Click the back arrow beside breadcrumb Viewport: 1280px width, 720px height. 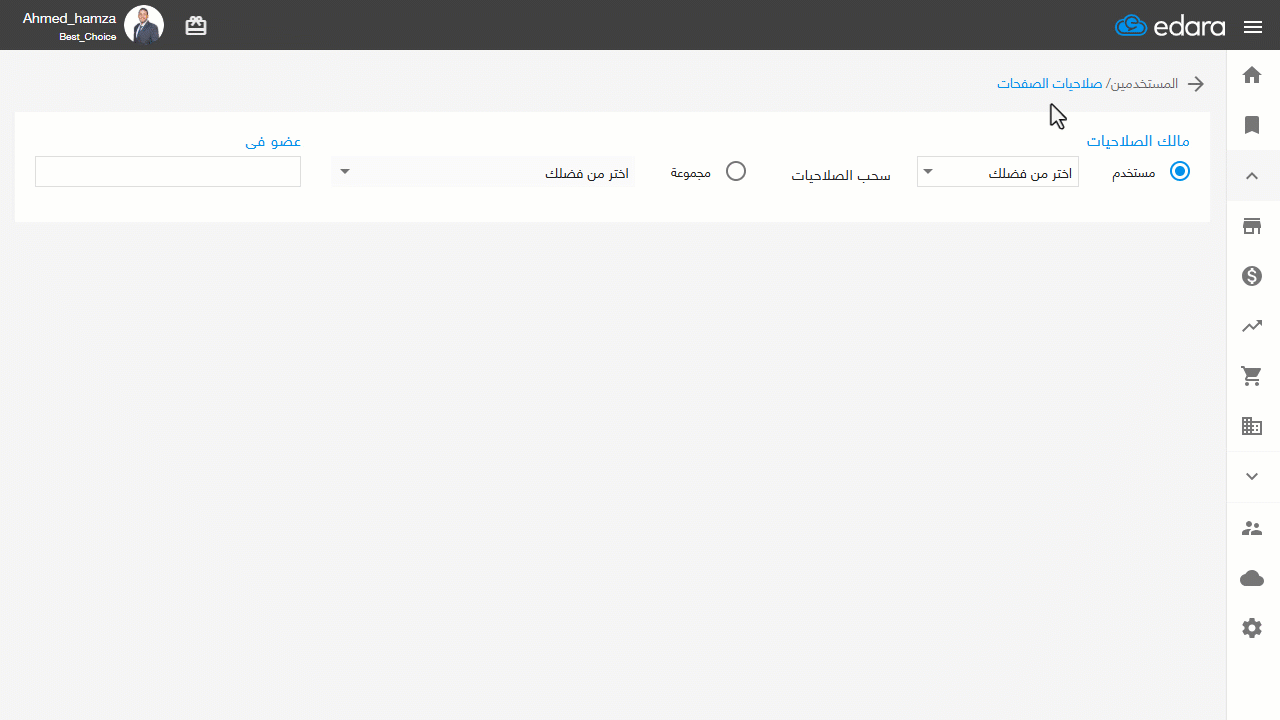[x=1195, y=84]
